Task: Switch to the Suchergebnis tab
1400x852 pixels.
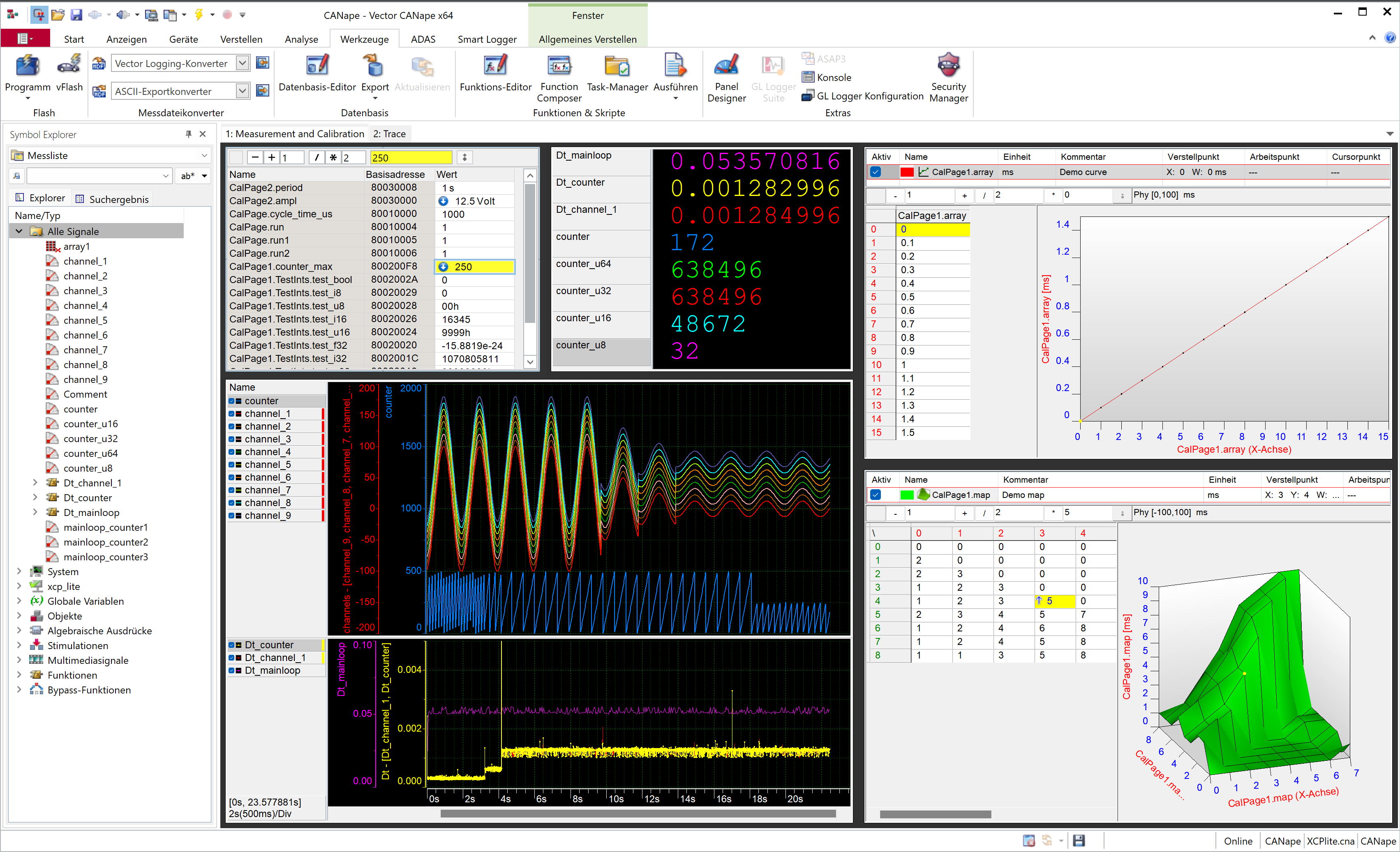Action: [112, 199]
